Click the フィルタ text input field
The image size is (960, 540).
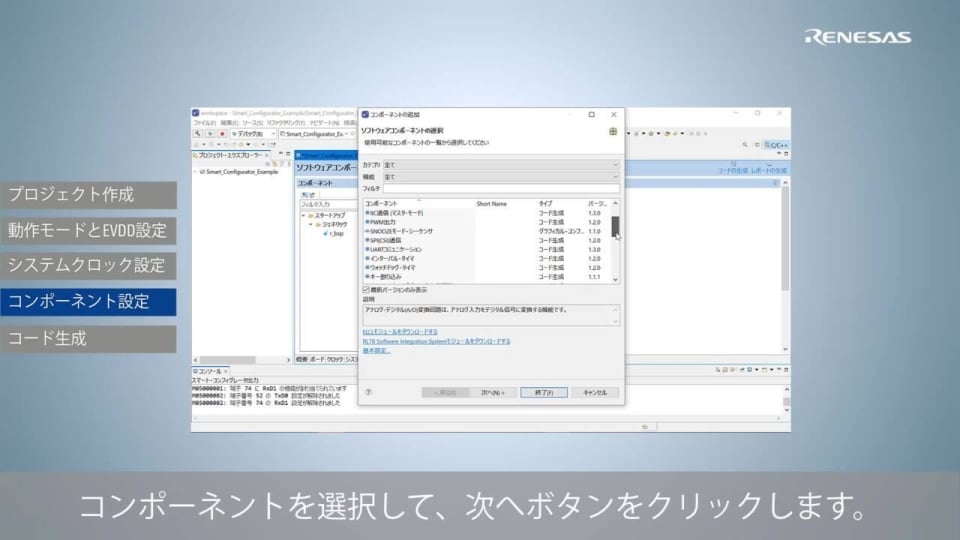501,188
